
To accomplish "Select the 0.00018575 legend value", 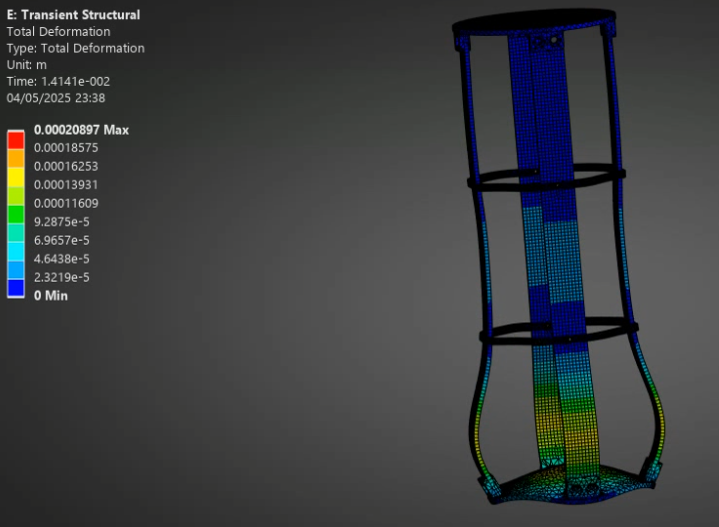I will pos(66,148).
